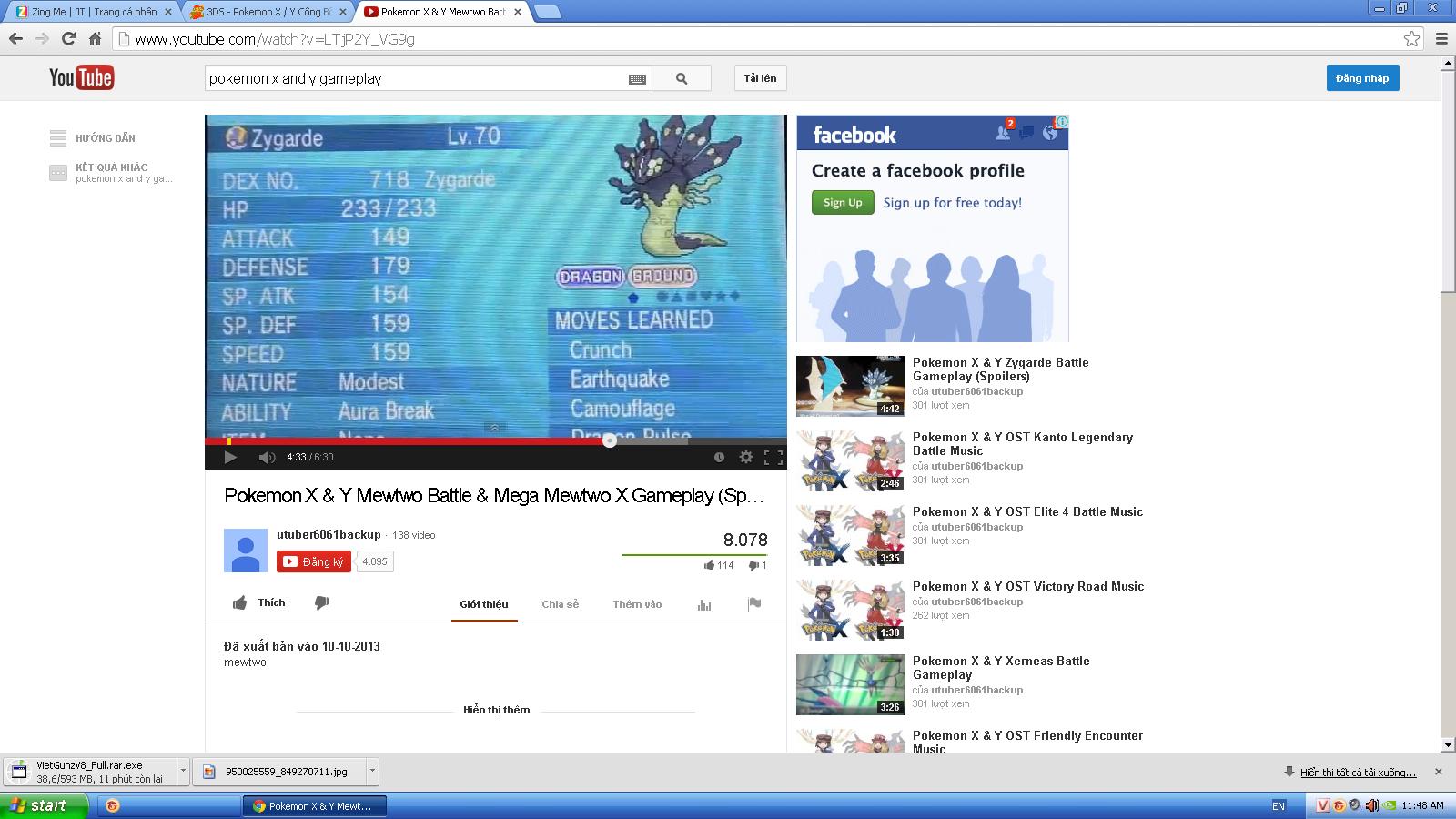Click Pokemon X & Y Mewt... taskbar button
Screen dimensions: 1456x819
point(315,805)
